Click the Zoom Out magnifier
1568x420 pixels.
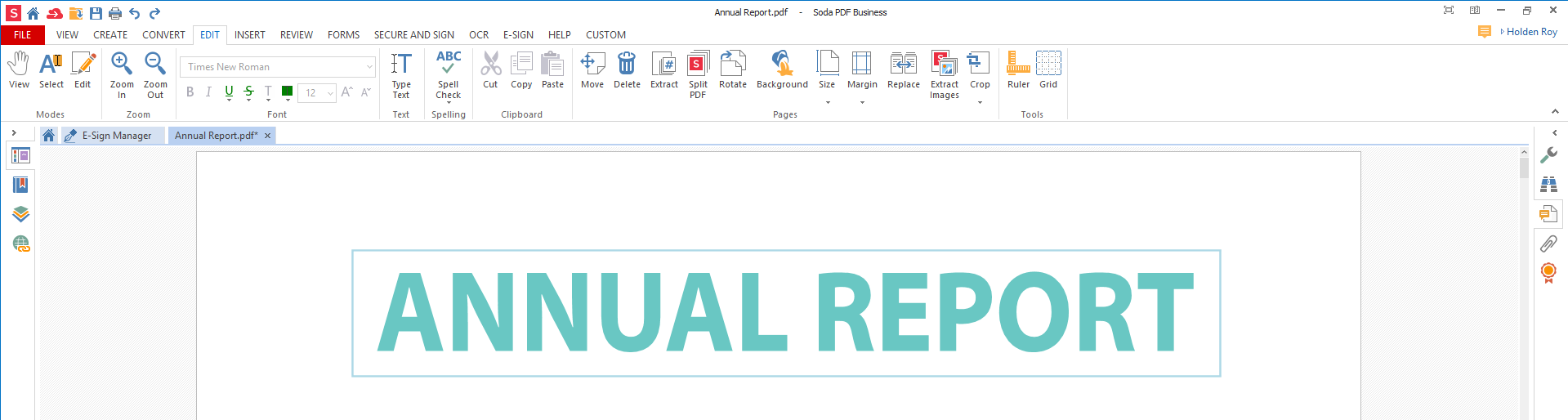155,75
